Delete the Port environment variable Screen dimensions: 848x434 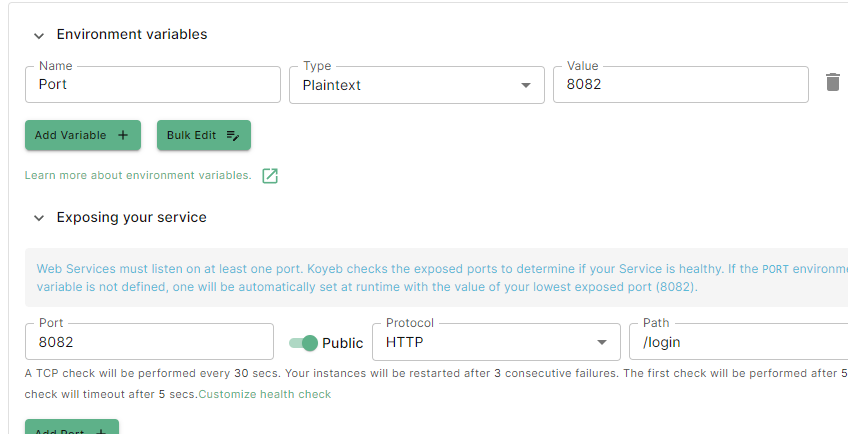(832, 83)
